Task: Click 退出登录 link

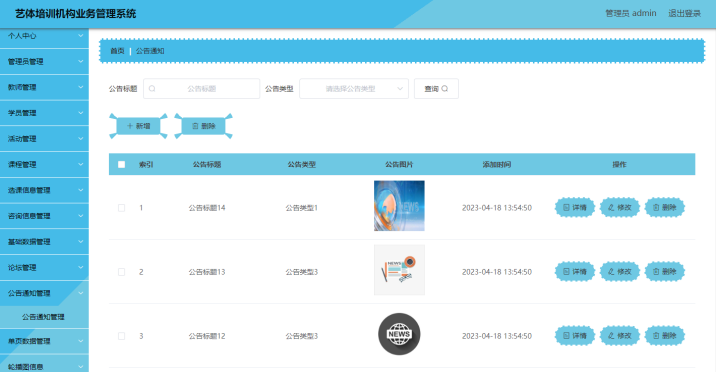Action: click(684, 13)
